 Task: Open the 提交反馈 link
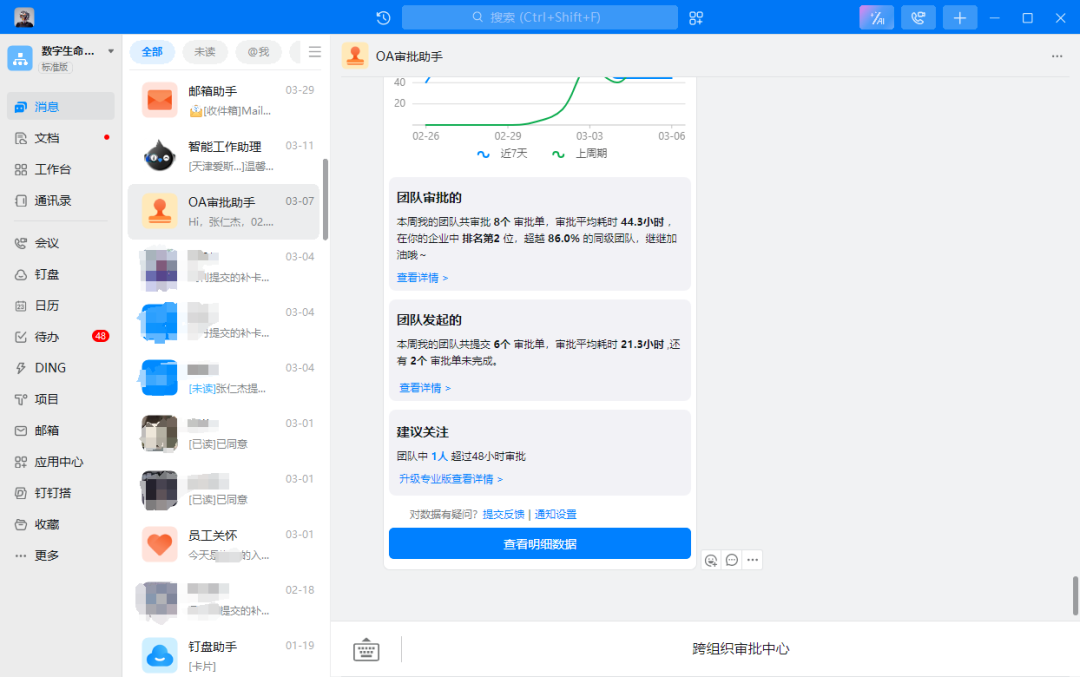[503, 514]
